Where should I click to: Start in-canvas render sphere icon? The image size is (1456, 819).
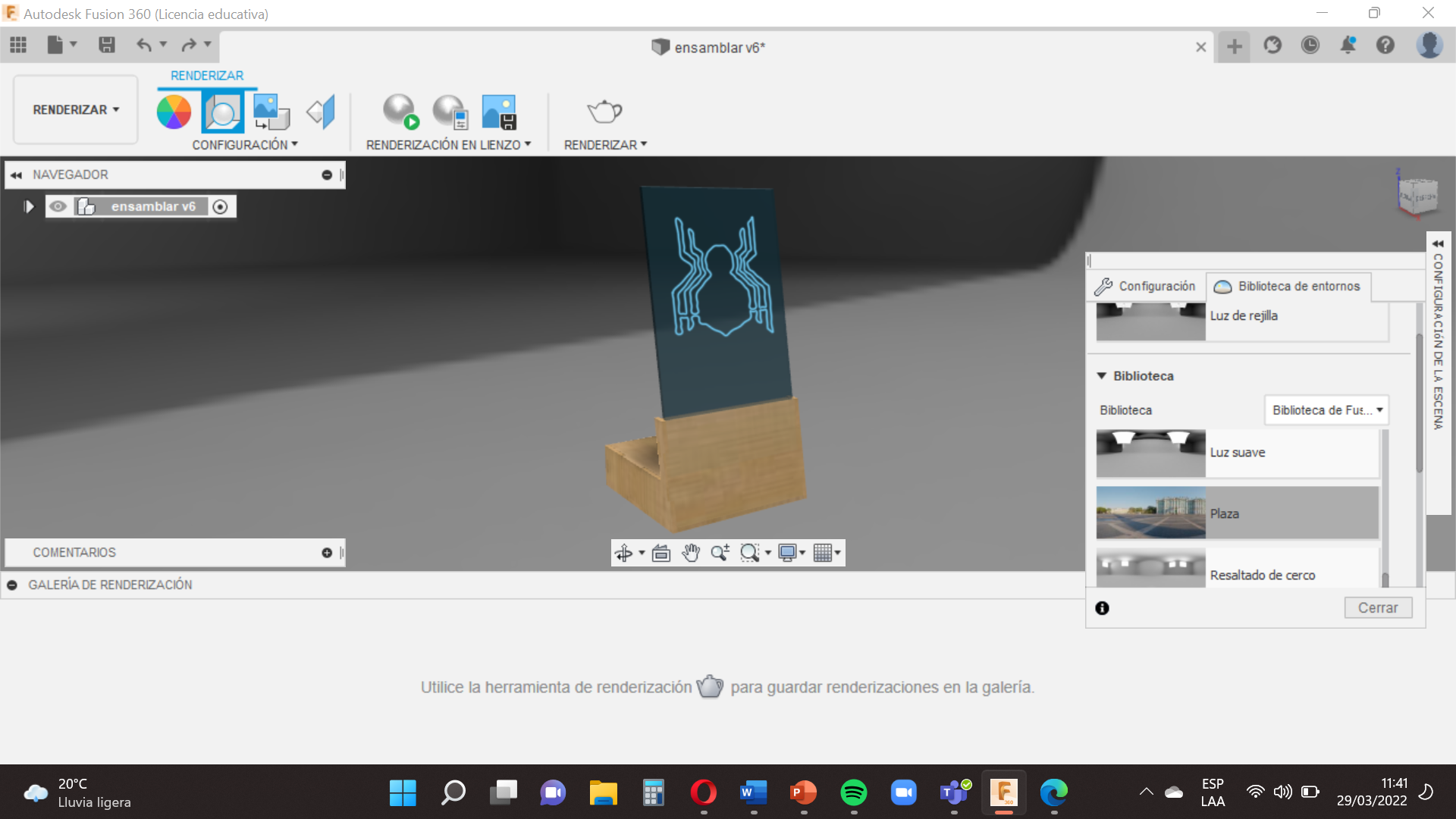click(400, 111)
